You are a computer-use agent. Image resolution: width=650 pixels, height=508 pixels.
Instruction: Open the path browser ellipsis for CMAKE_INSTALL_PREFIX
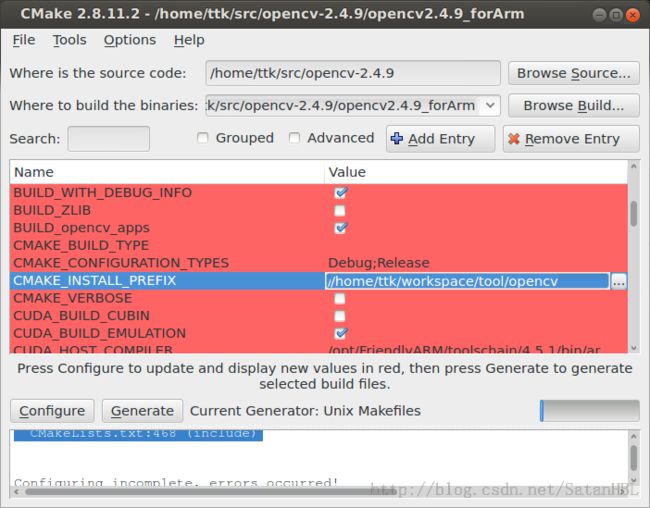618,282
